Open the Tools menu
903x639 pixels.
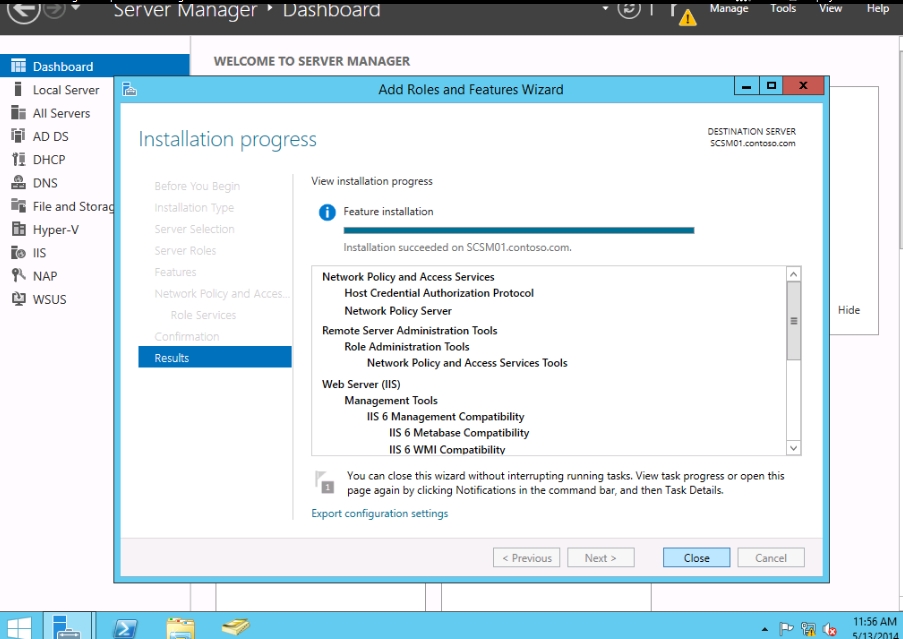coord(783,8)
